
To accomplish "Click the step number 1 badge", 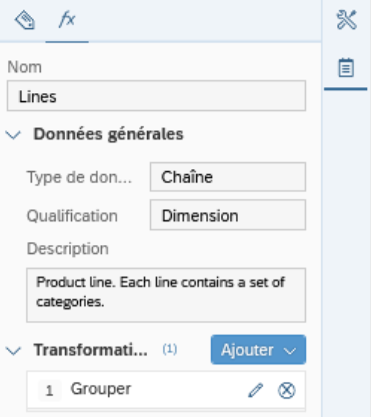I will (x=50, y=390).
